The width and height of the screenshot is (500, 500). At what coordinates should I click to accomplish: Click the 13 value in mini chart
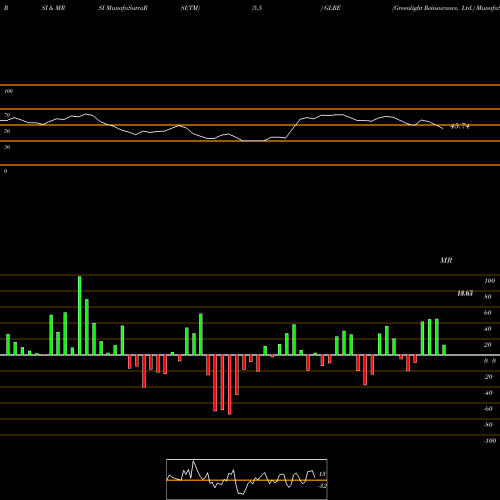[x=322, y=474]
